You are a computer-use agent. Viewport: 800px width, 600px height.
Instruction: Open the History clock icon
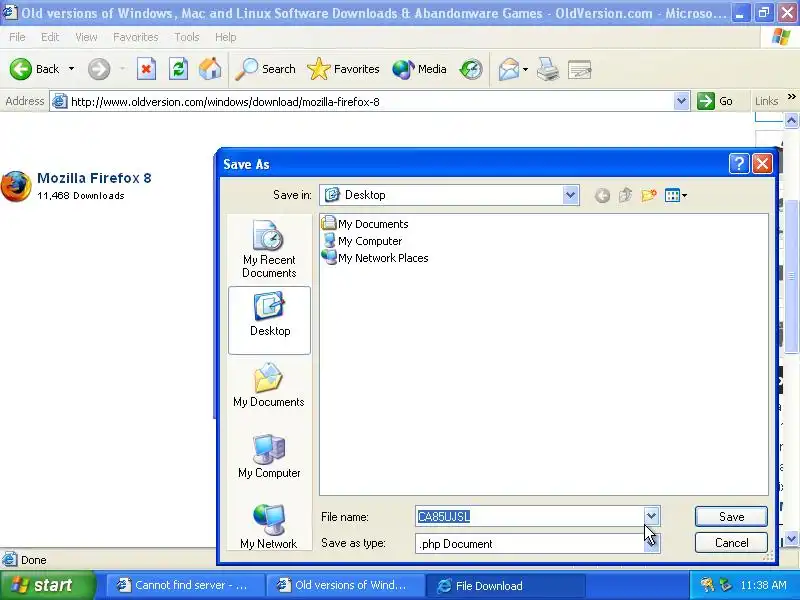470,69
